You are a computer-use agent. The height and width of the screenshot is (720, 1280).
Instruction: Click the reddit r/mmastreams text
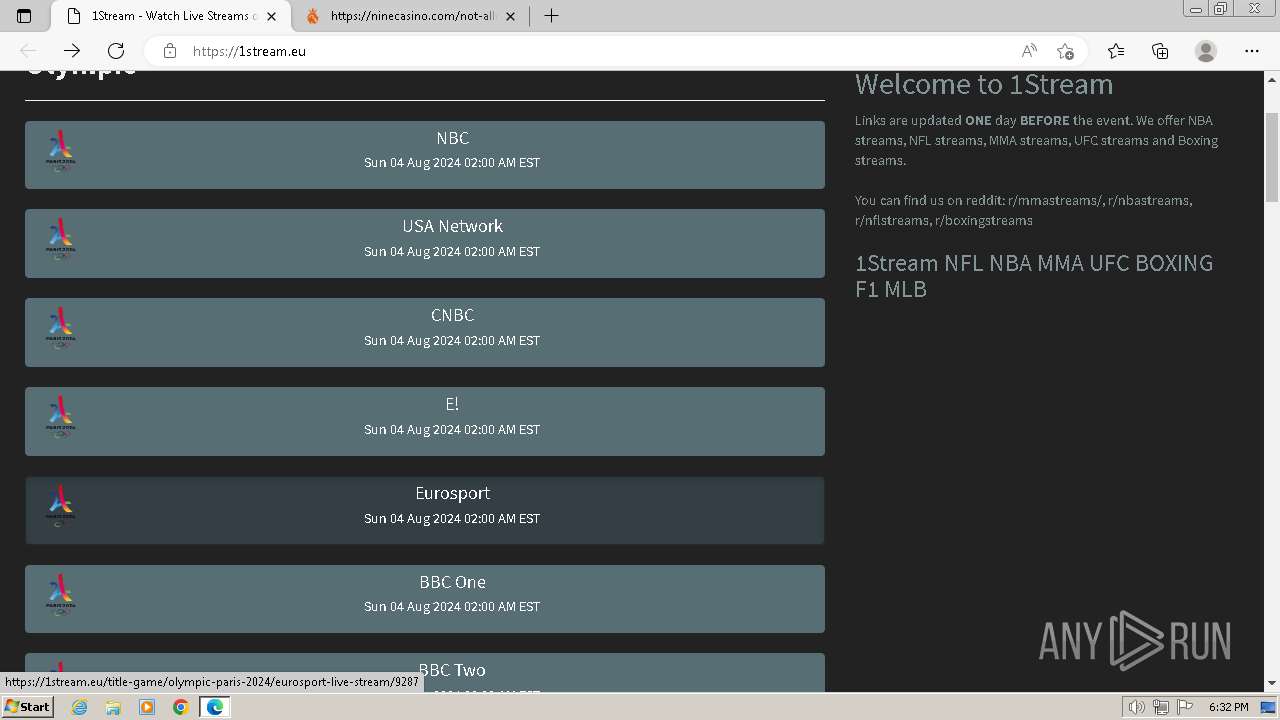pos(1054,200)
